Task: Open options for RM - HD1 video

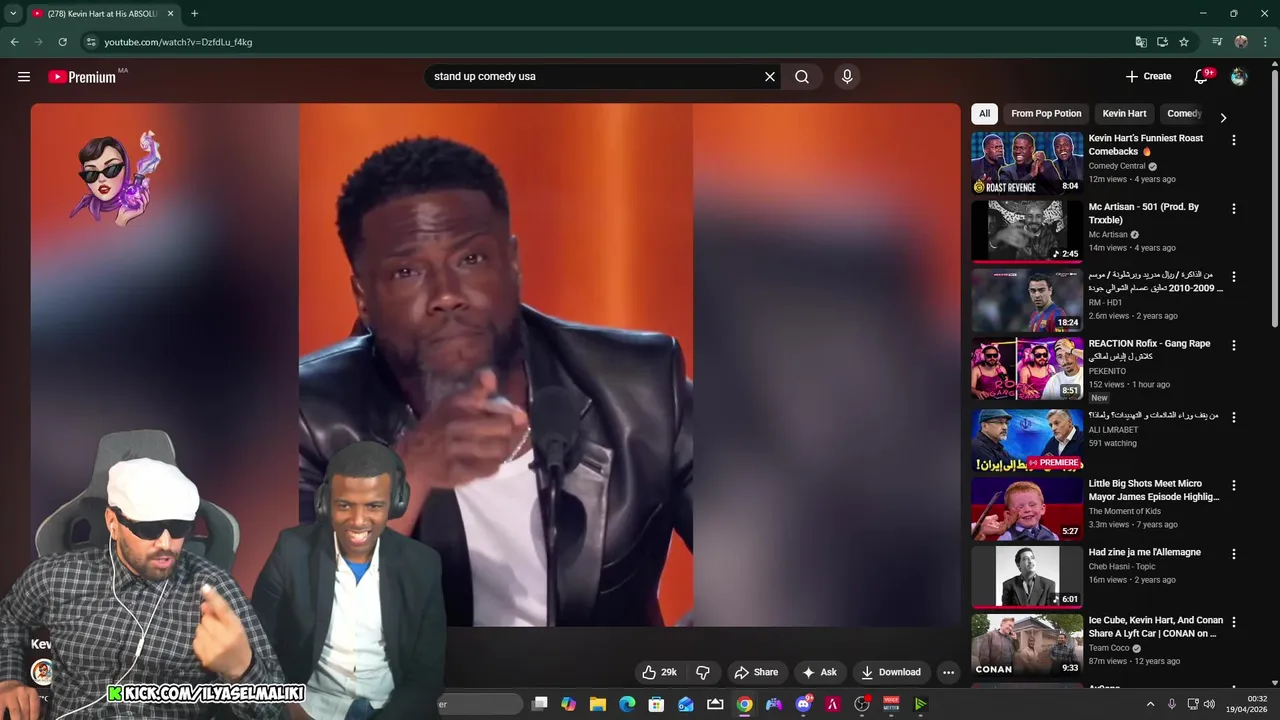Action: click(1233, 277)
